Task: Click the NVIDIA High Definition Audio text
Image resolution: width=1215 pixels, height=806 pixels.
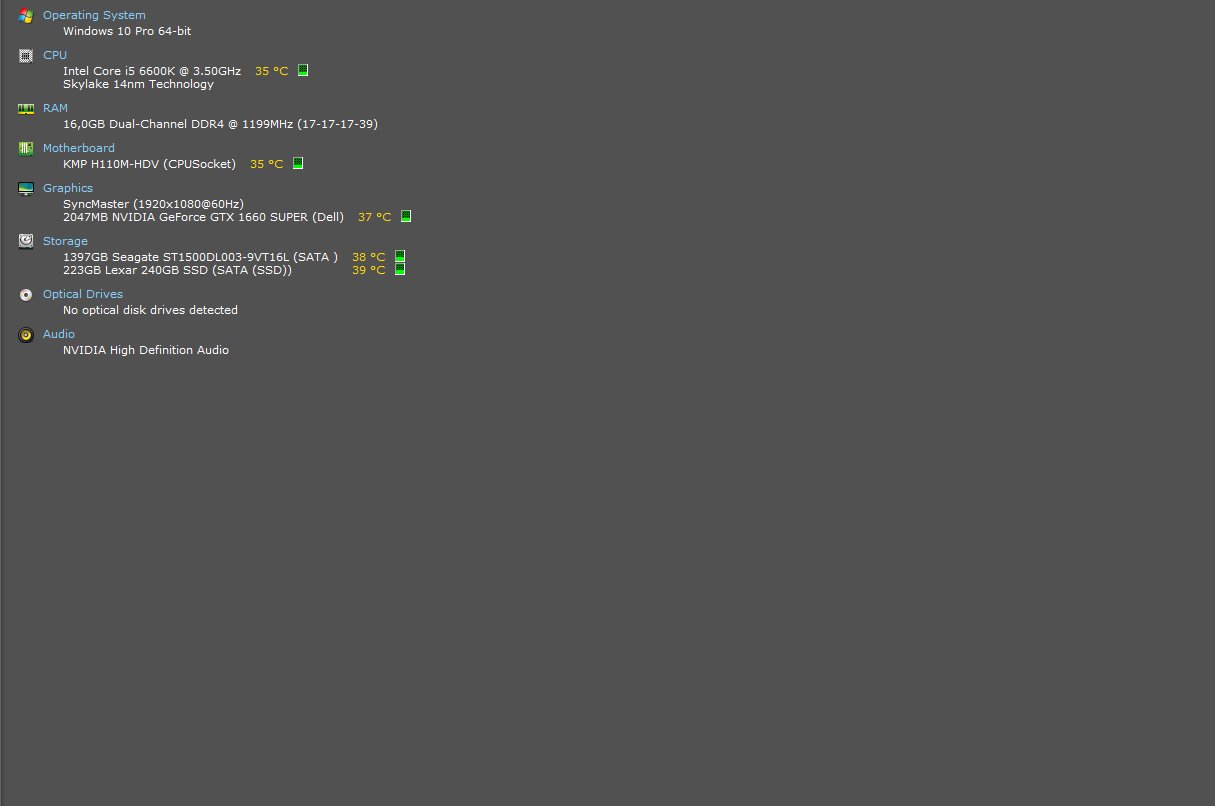Action: tap(146, 350)
